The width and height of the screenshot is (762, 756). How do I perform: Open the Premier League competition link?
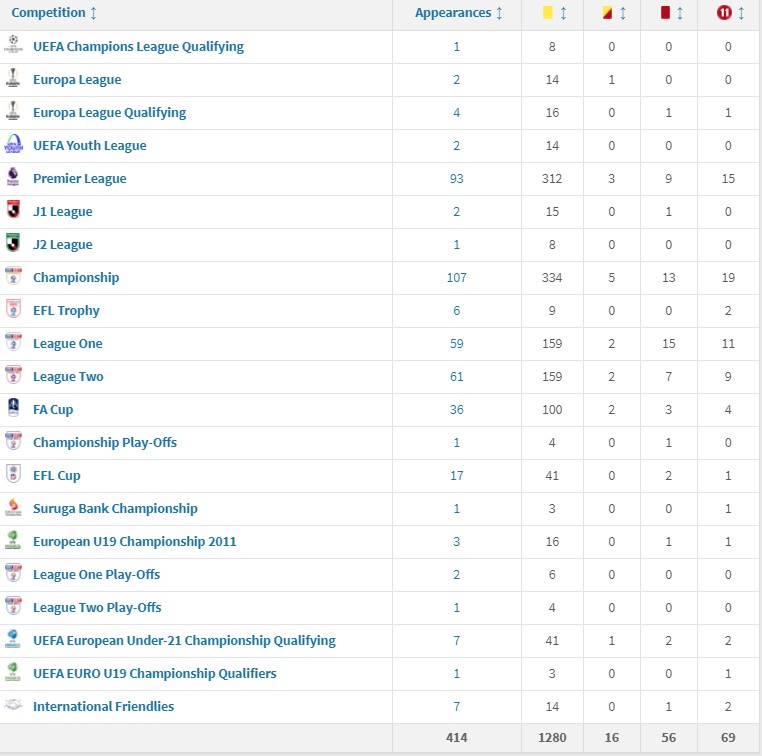click(x=80, y=179)
